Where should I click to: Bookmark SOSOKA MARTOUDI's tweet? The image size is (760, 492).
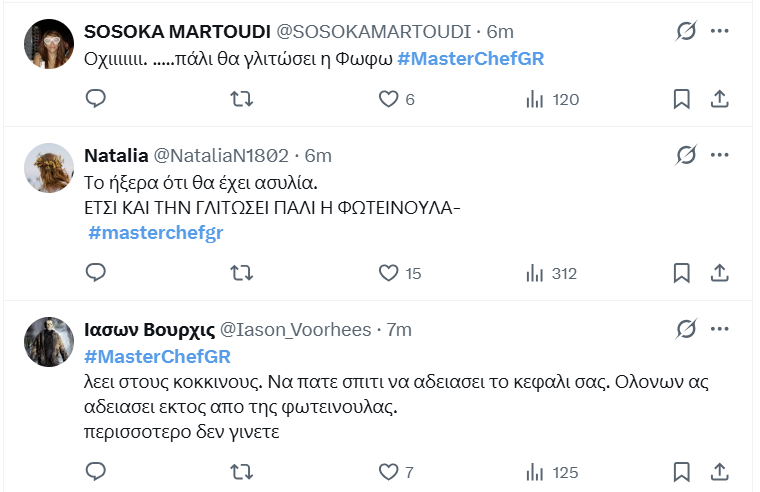681,99
